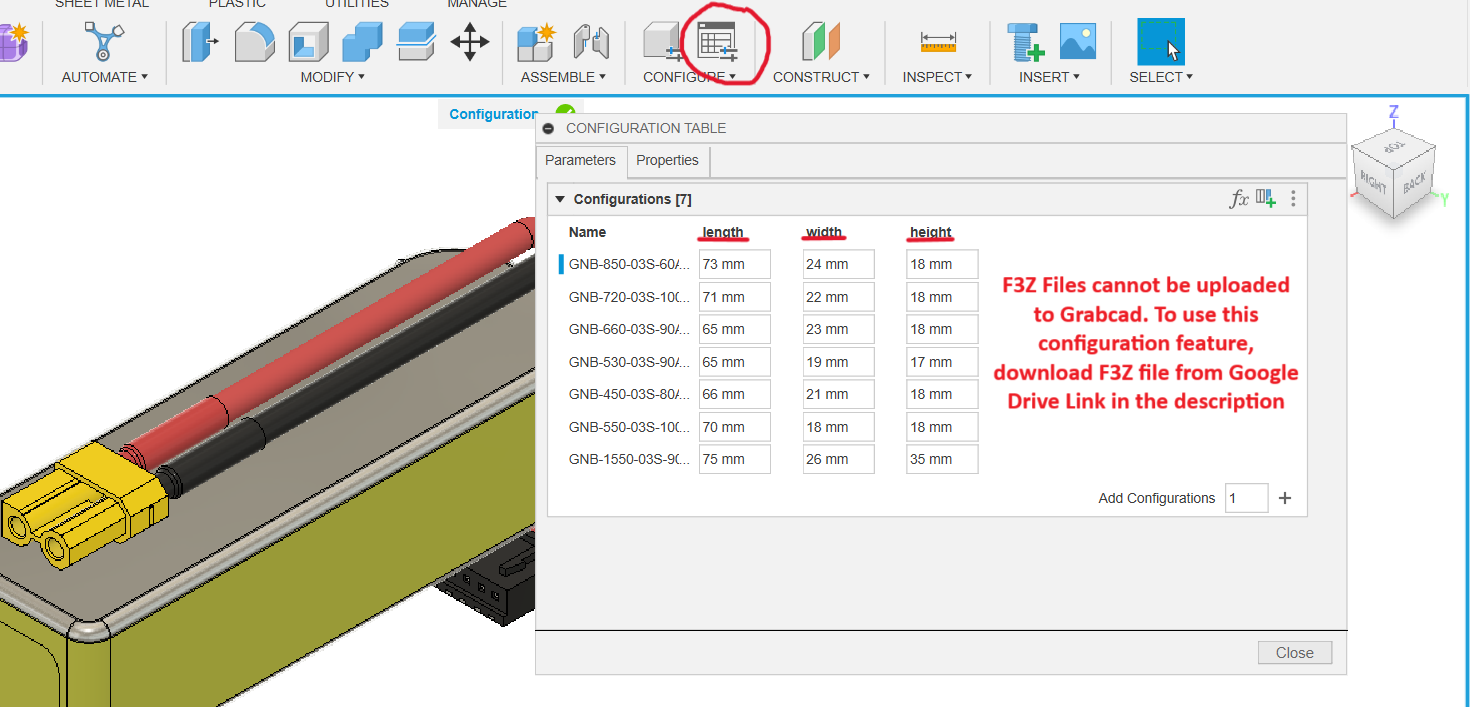Click the Measure ruler icon

coord(938,42)
